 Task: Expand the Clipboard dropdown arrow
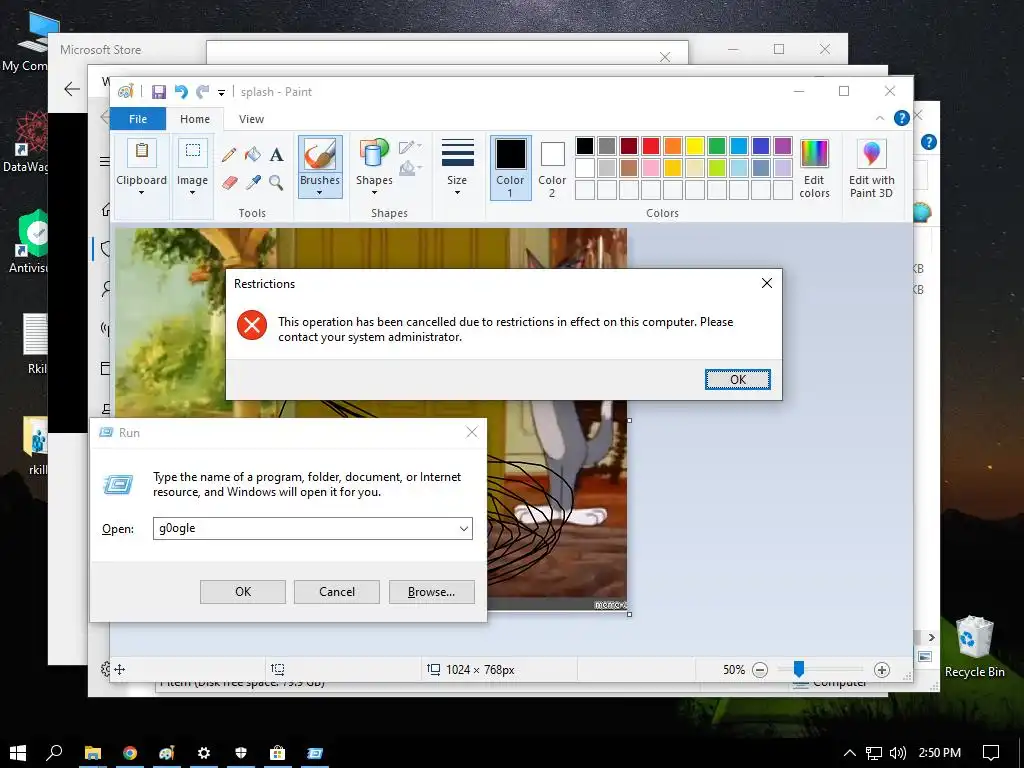pyautogui.click(x=141, y=193)
